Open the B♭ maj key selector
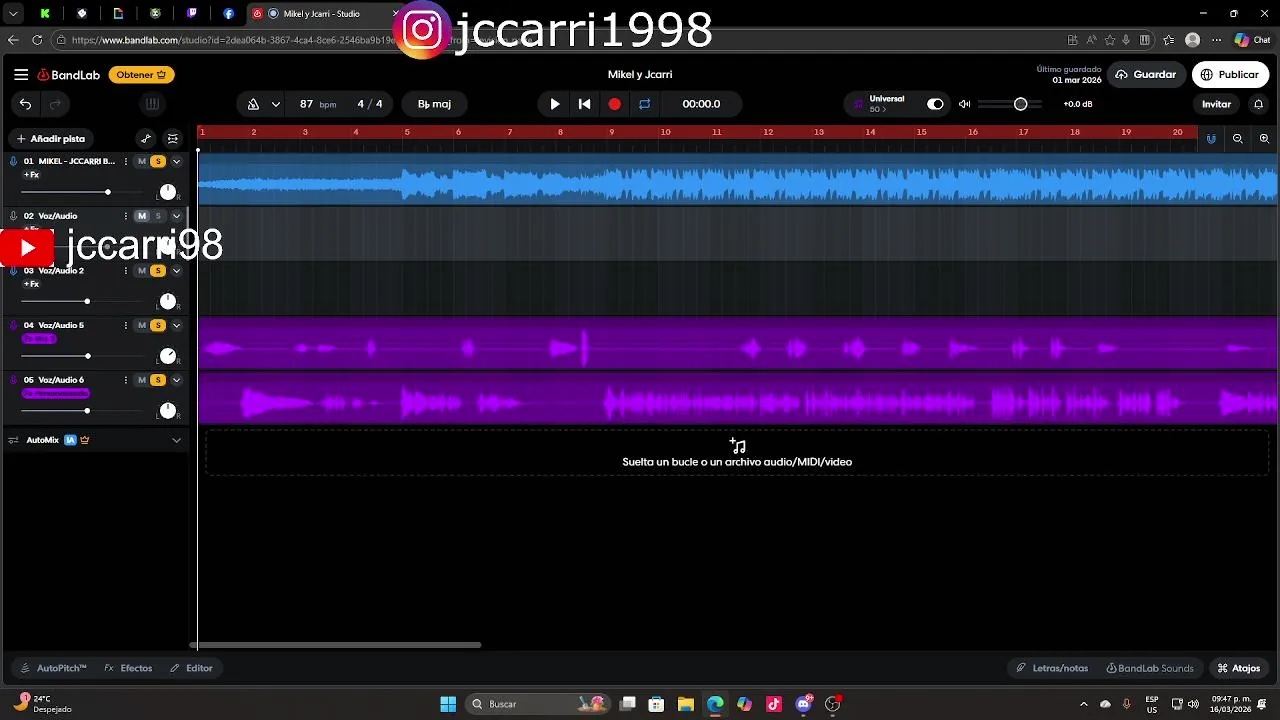The width and height of the screenshot is (1280, 720). tap(434, 104)
